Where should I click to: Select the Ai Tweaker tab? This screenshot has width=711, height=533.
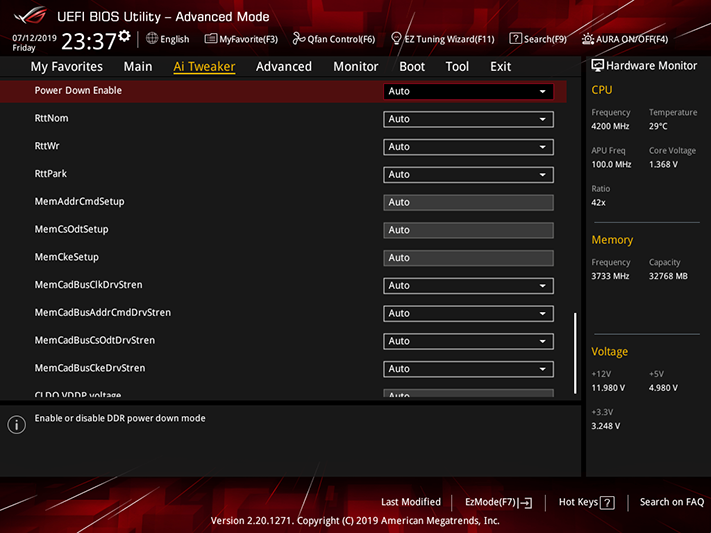(x=204, y=67)
